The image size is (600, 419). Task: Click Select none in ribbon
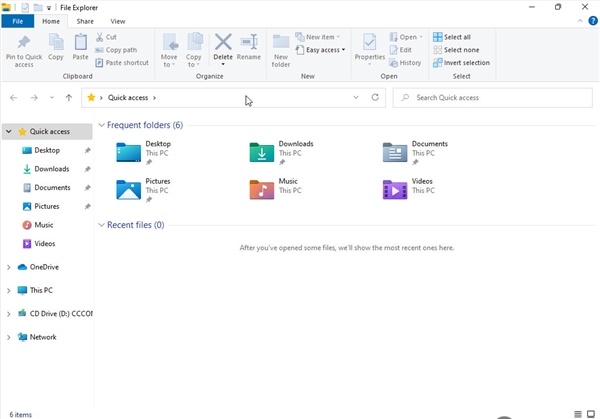pos(456,50)
